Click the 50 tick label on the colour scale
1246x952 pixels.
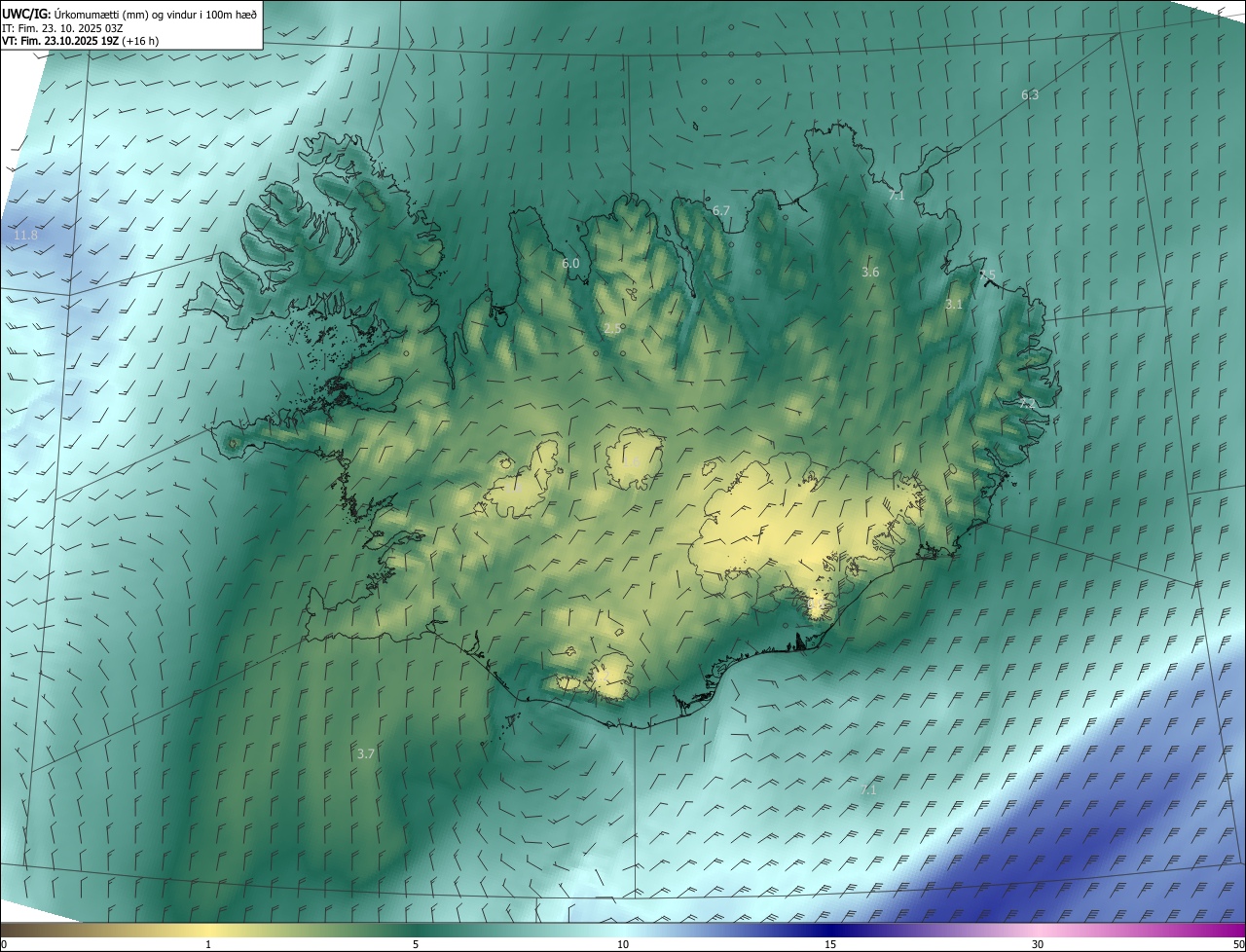coord(1238,944)
